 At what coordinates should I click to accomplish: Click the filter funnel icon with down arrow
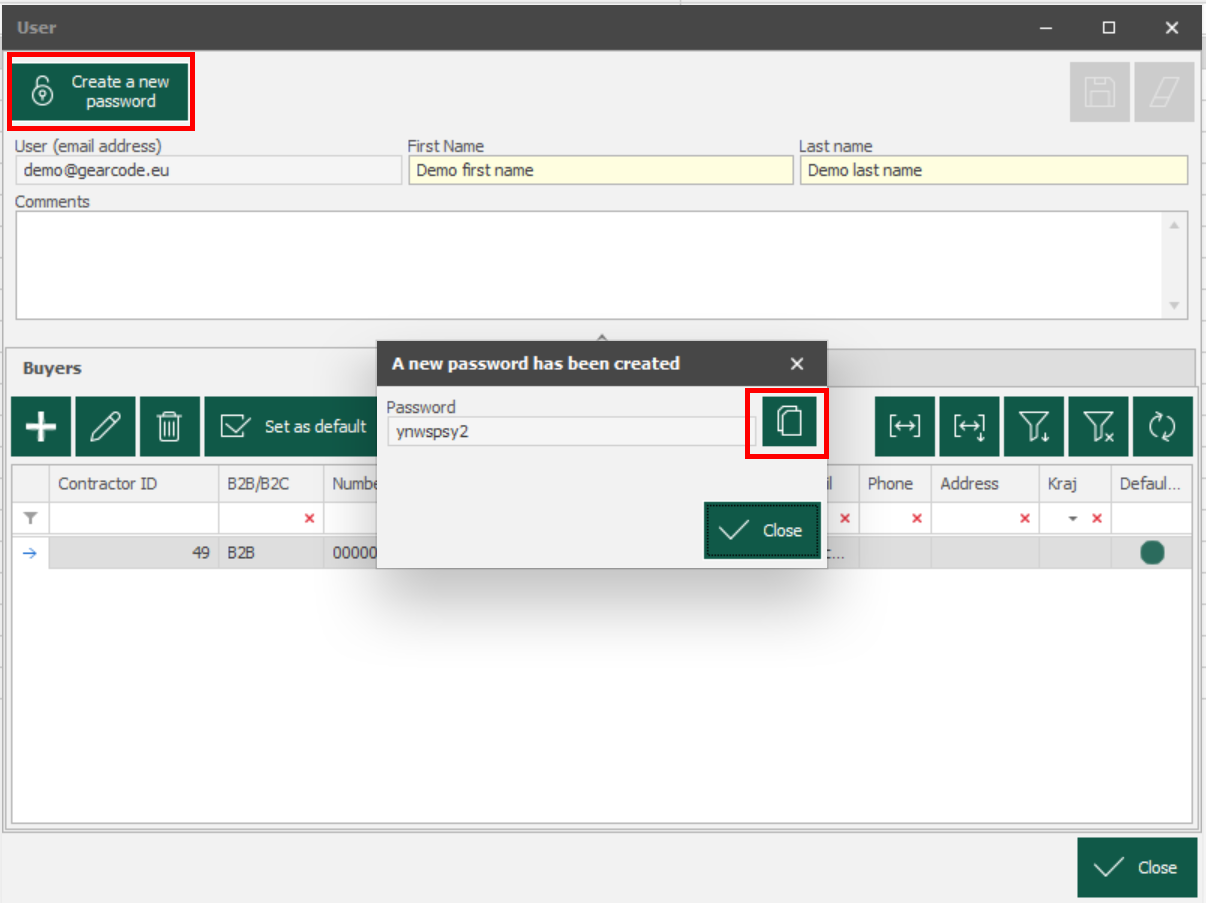[1033, 427]
